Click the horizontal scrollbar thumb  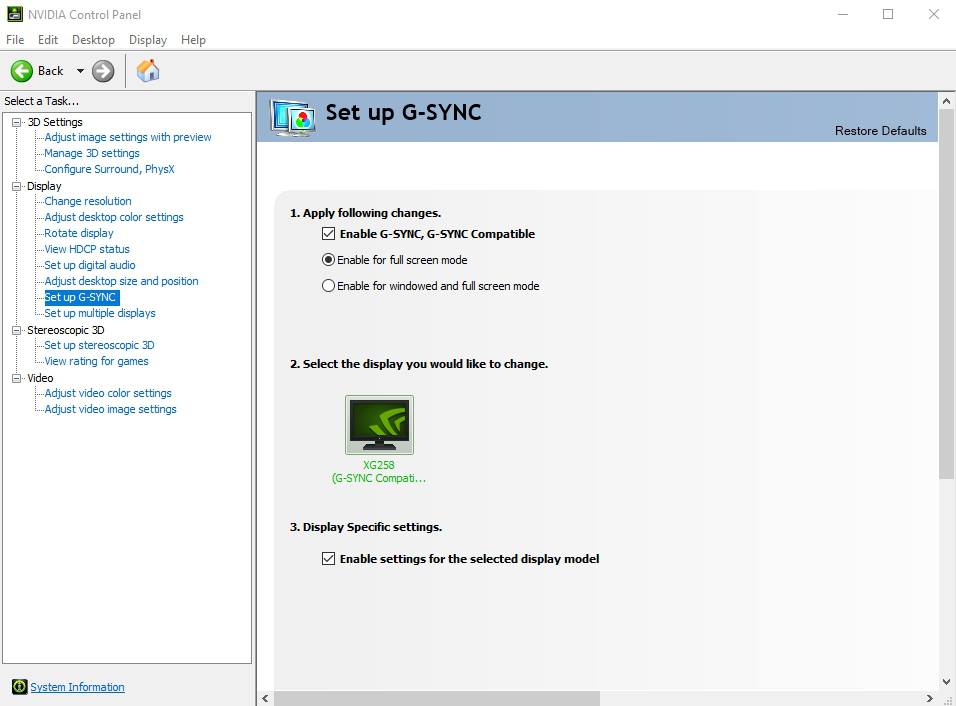pyautogui.click(x=437, y=698)
